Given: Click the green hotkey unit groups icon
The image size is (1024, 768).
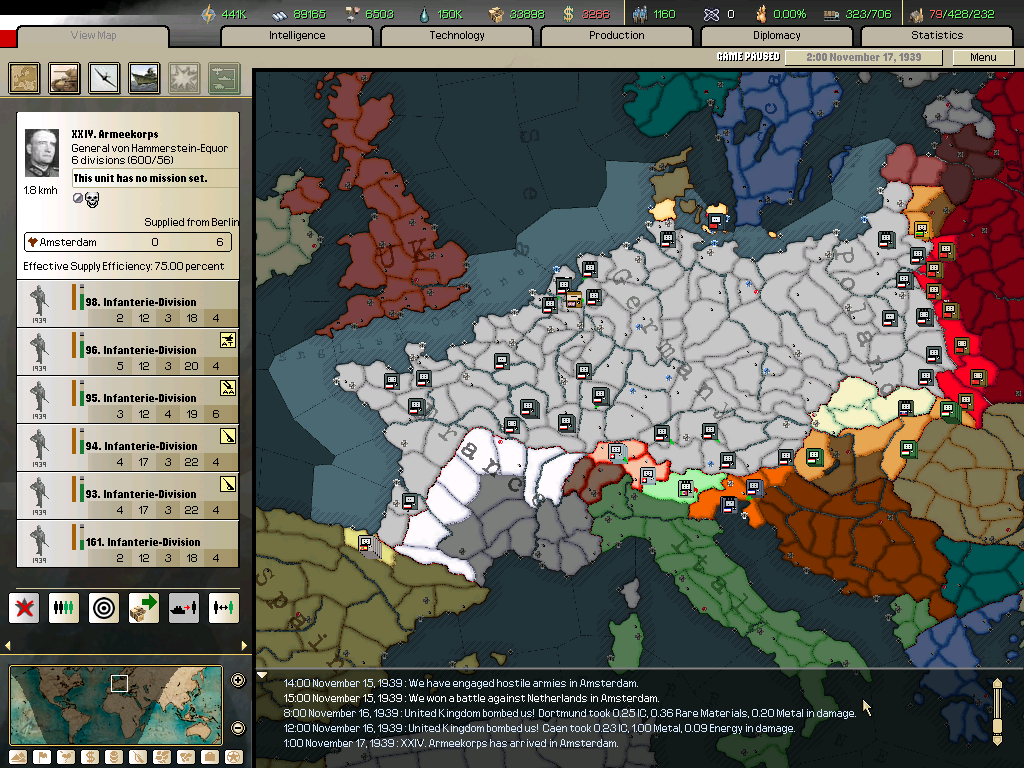Looking at the screenshot, I should [x=224, y=78].
